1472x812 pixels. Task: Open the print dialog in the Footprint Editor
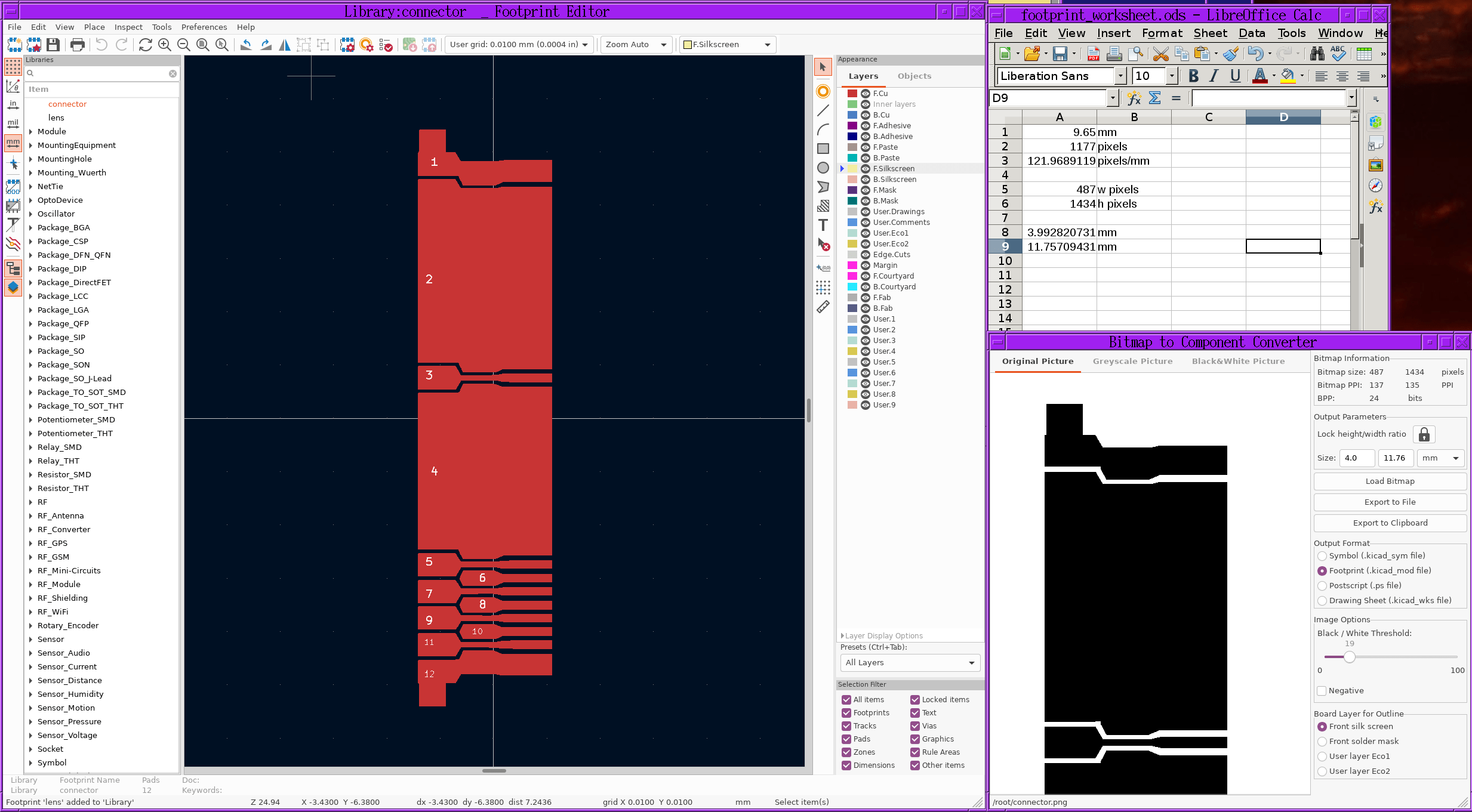pos(77,45)
